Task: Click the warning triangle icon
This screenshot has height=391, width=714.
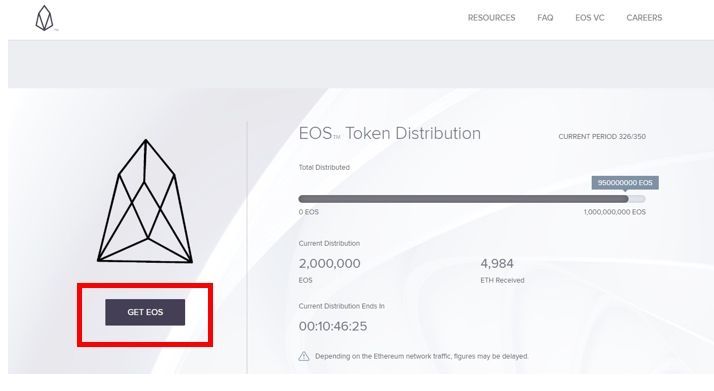Action: (x=304, y=356)
